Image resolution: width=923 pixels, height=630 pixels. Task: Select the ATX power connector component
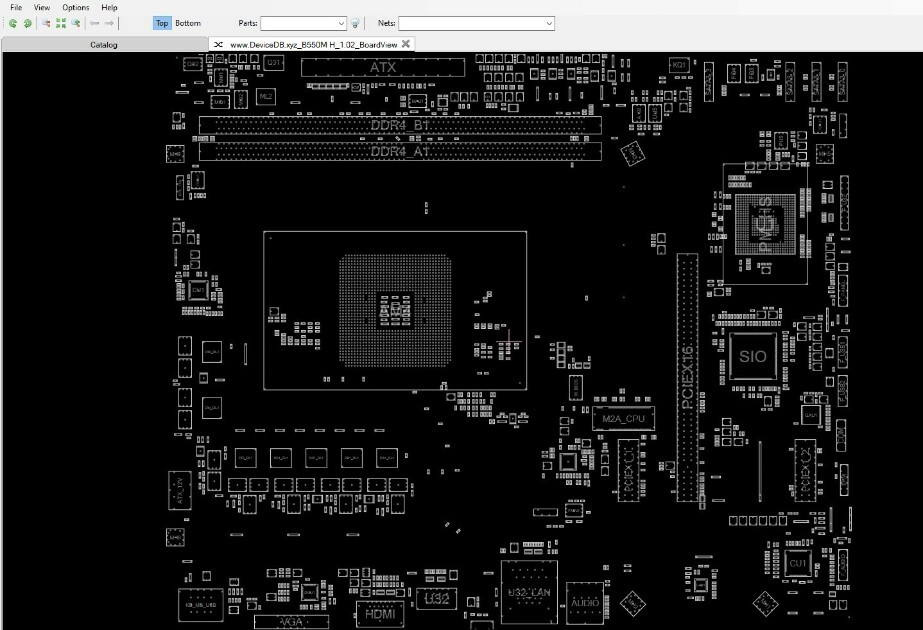tap(383, 68)
